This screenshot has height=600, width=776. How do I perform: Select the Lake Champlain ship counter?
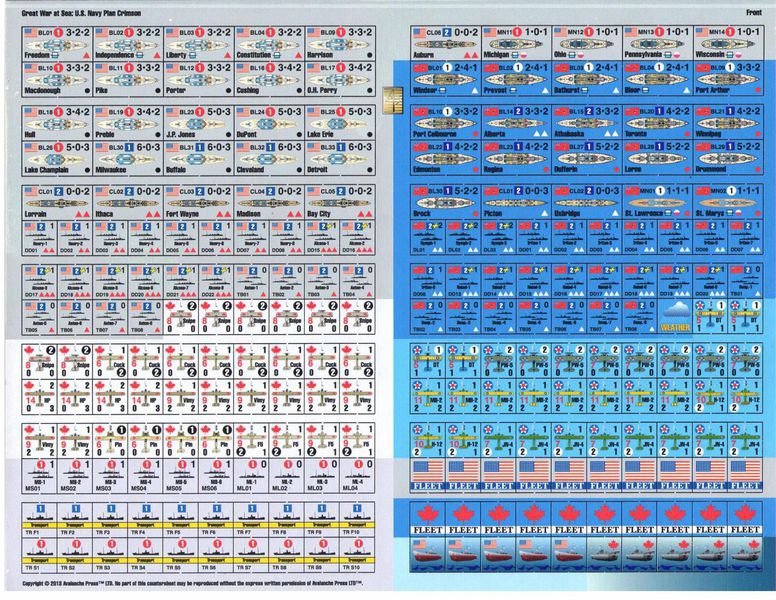(57, 158)
